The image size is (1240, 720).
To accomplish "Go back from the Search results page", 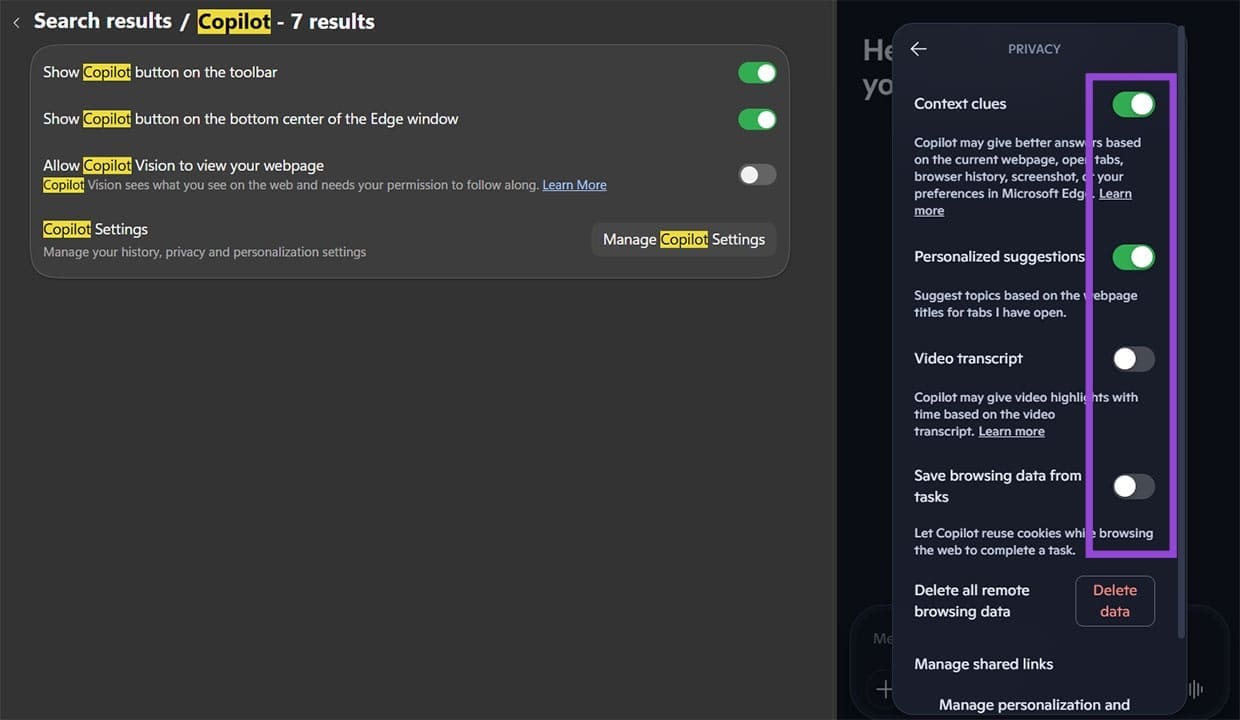I will [16, 22].
